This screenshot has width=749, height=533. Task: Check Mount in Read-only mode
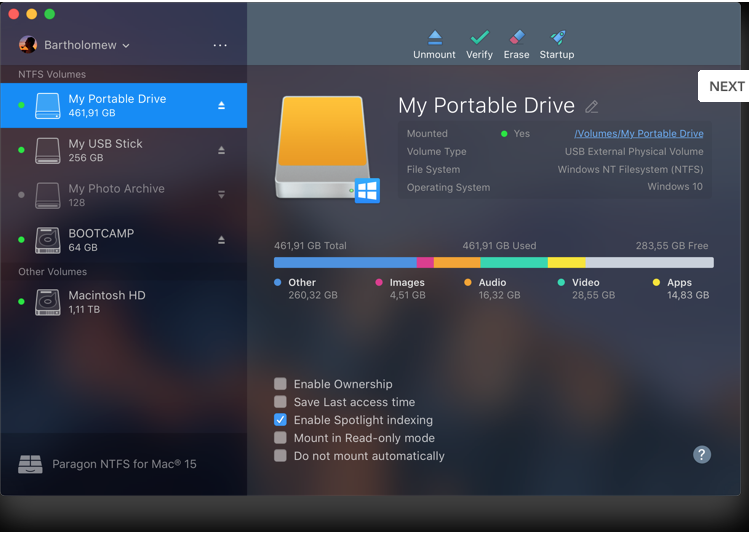pyautogui.click(x=280, y=437)
